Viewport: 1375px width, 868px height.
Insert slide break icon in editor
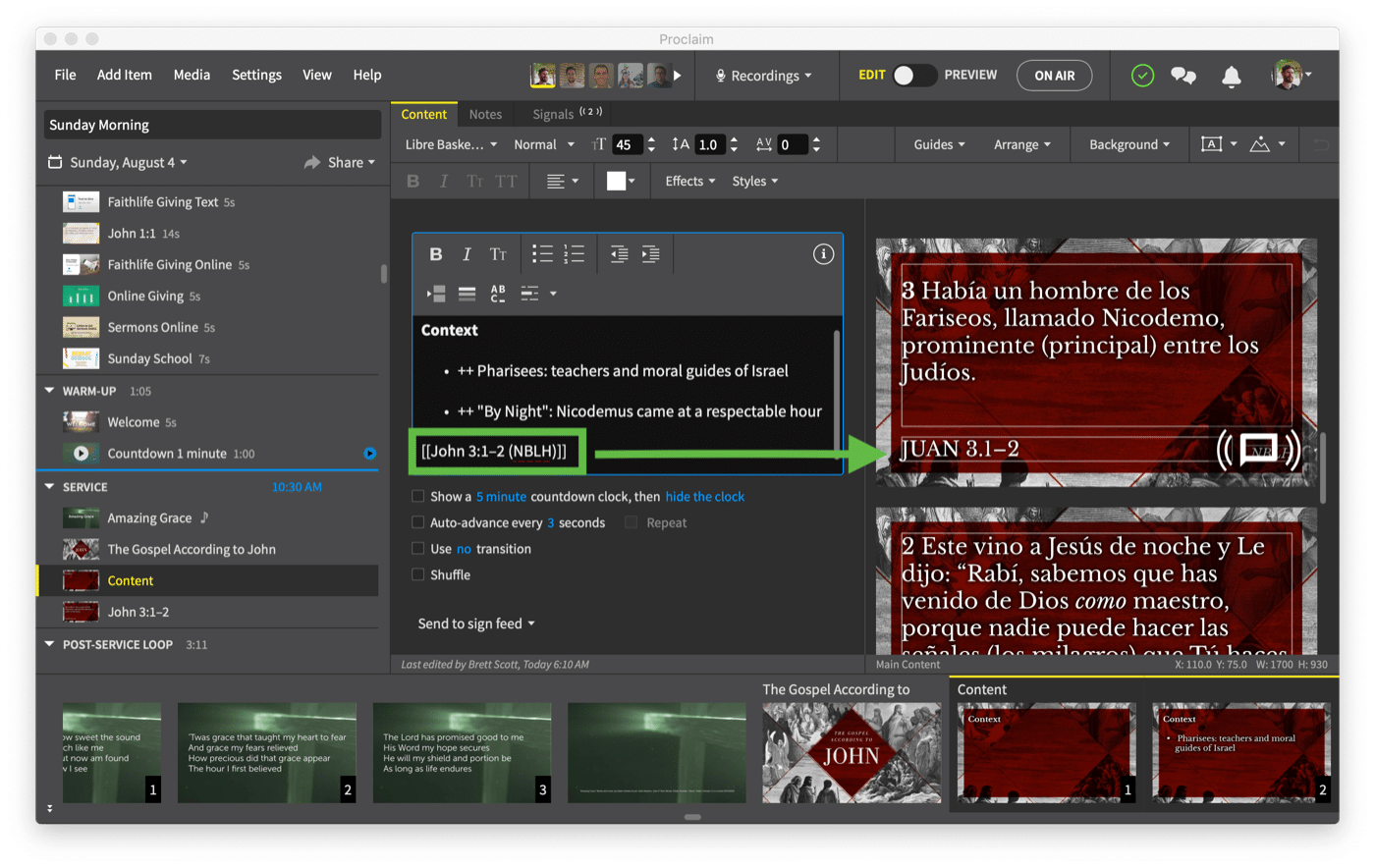436,294
